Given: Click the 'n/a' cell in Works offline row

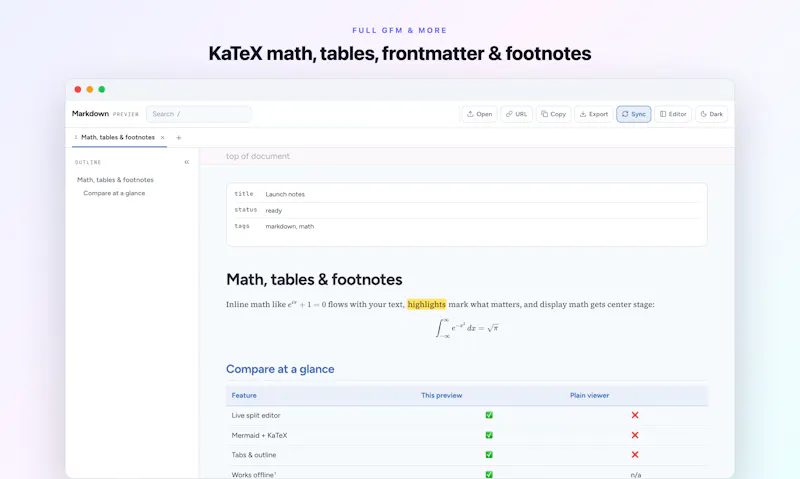Looking at the screenshot, I should click(636, 475).
